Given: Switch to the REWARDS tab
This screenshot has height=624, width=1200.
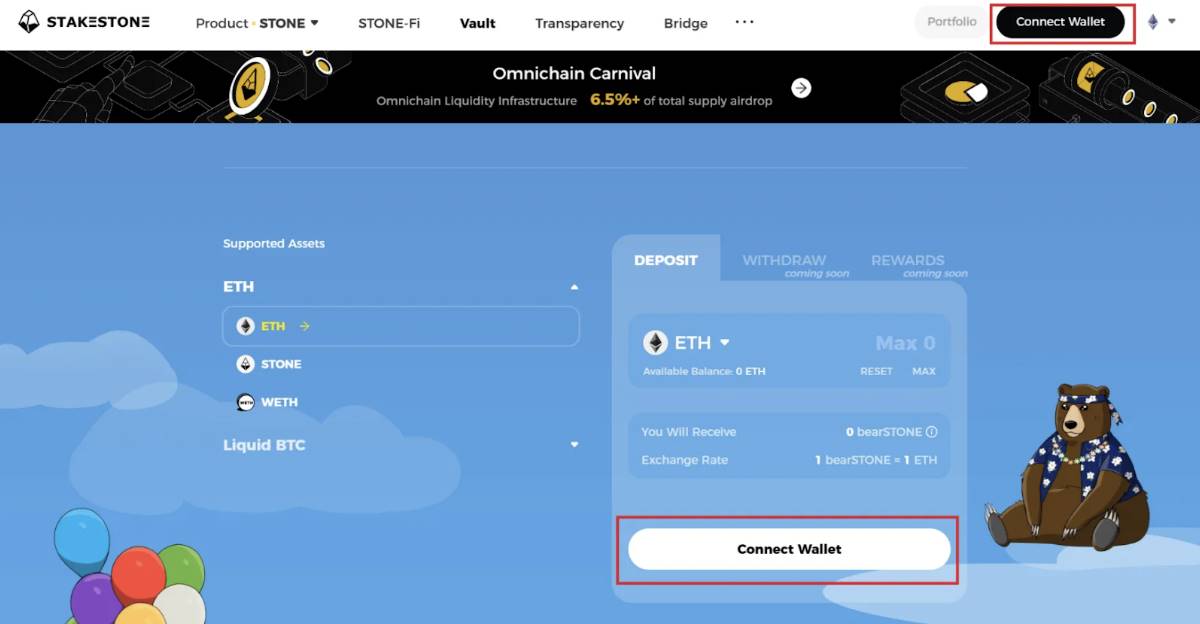Looking at the screenshot, I should (x=907, y=260).
